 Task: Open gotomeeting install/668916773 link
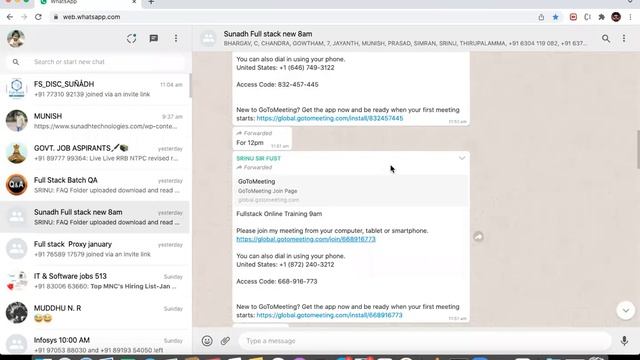329,315
